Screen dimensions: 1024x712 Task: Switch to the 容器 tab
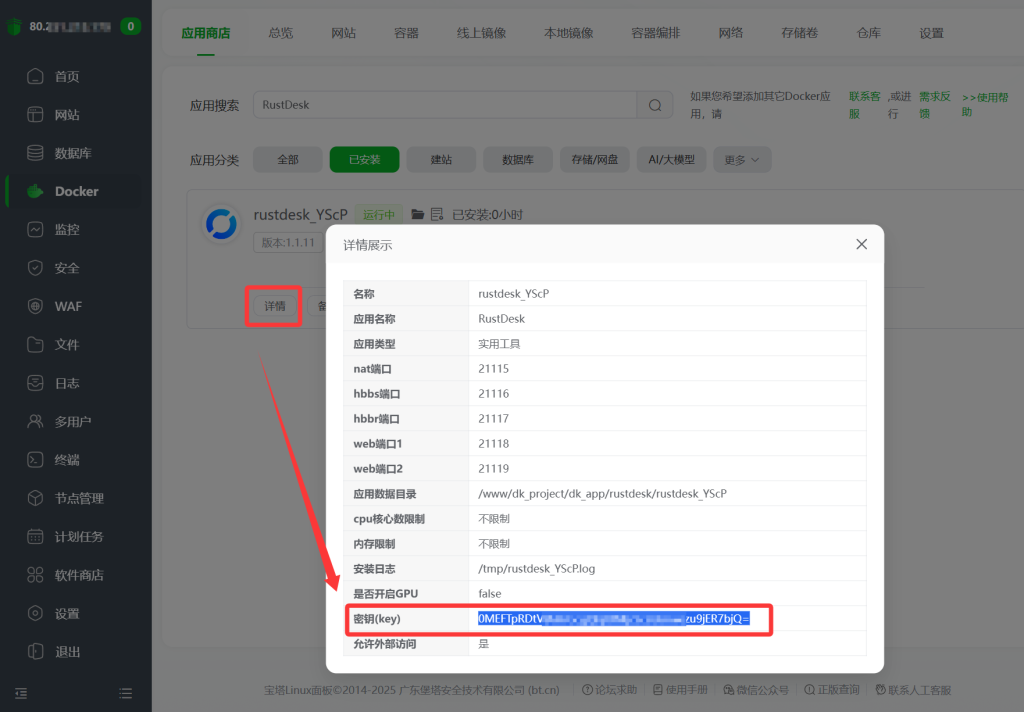coord(405,32)
